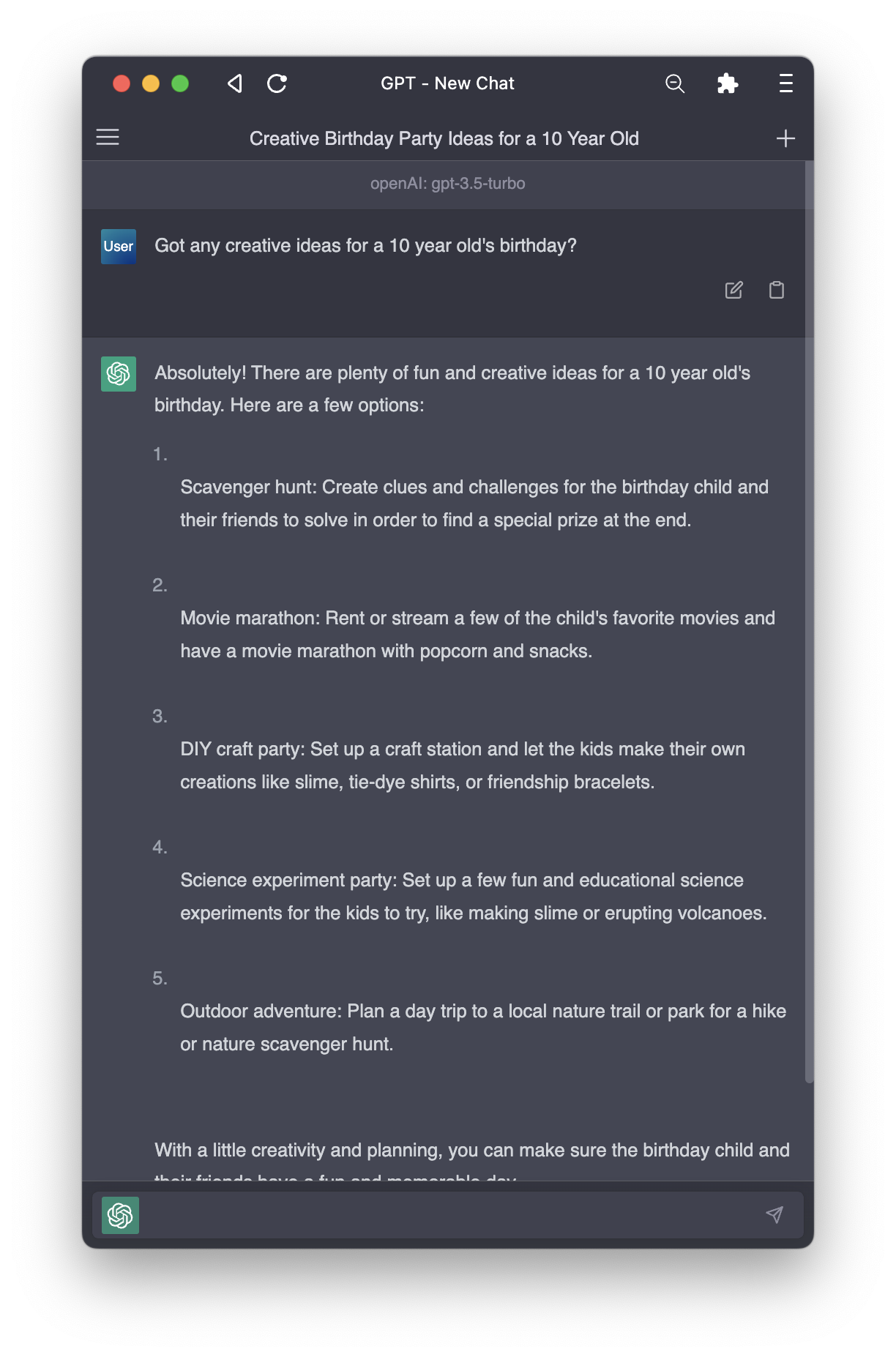
Task: Click the message input field
Action: (x=439, y=1214)
